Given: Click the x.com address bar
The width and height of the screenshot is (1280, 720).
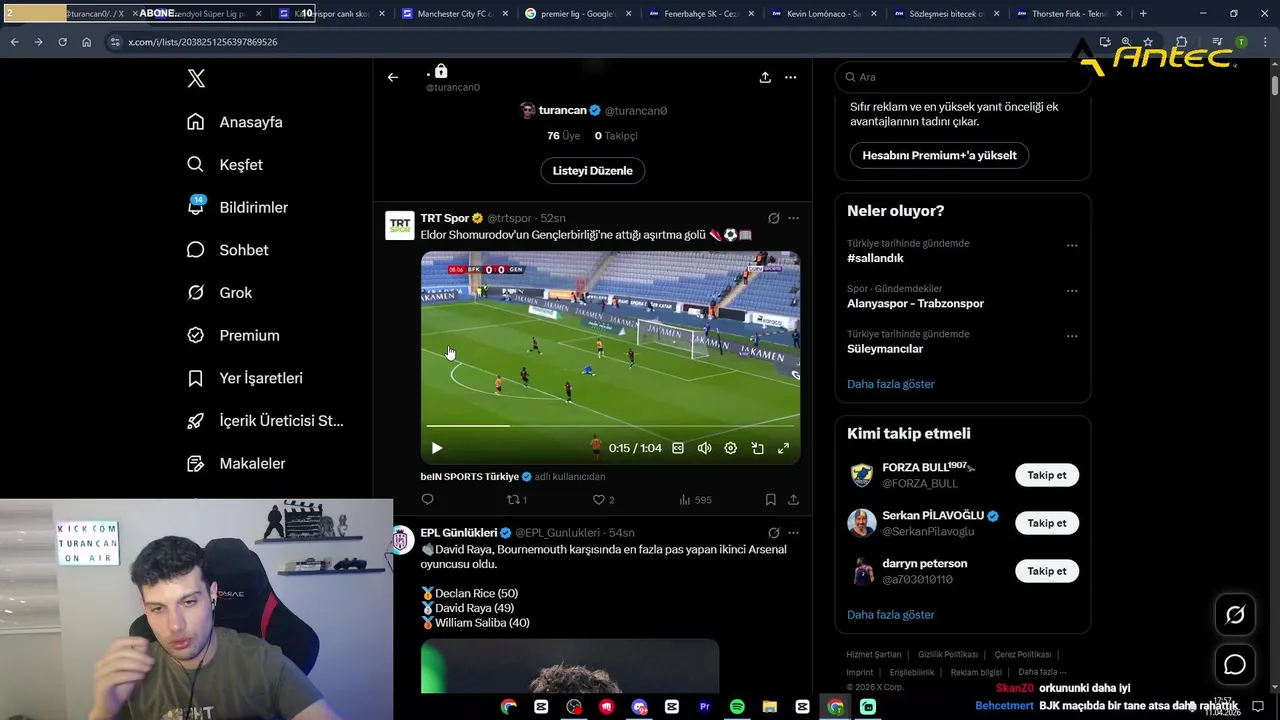Looking at the screenshot, I should 600,42.
